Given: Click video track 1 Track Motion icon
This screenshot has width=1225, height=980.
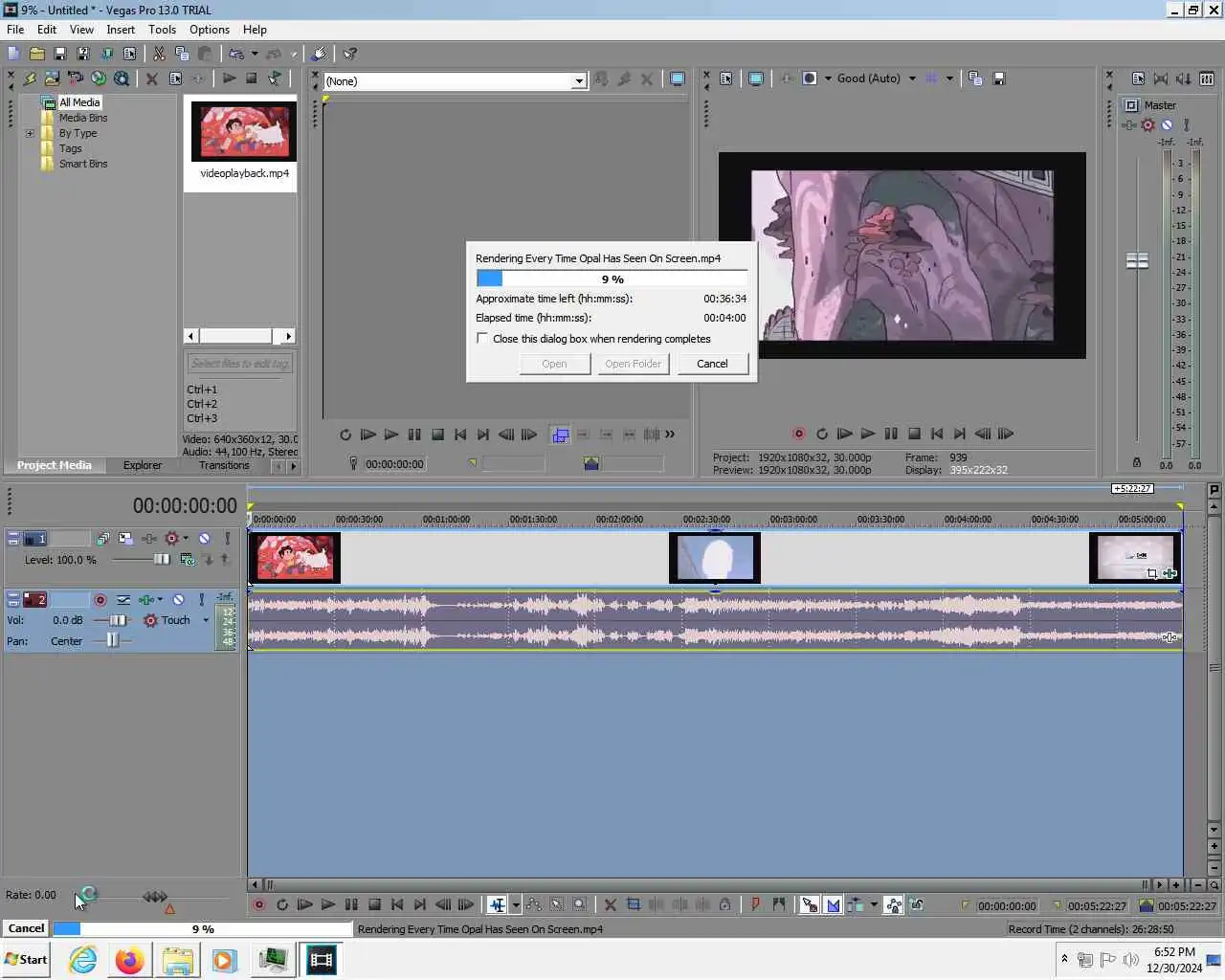Looking at the screenshot, I should (x=125, y=539).
